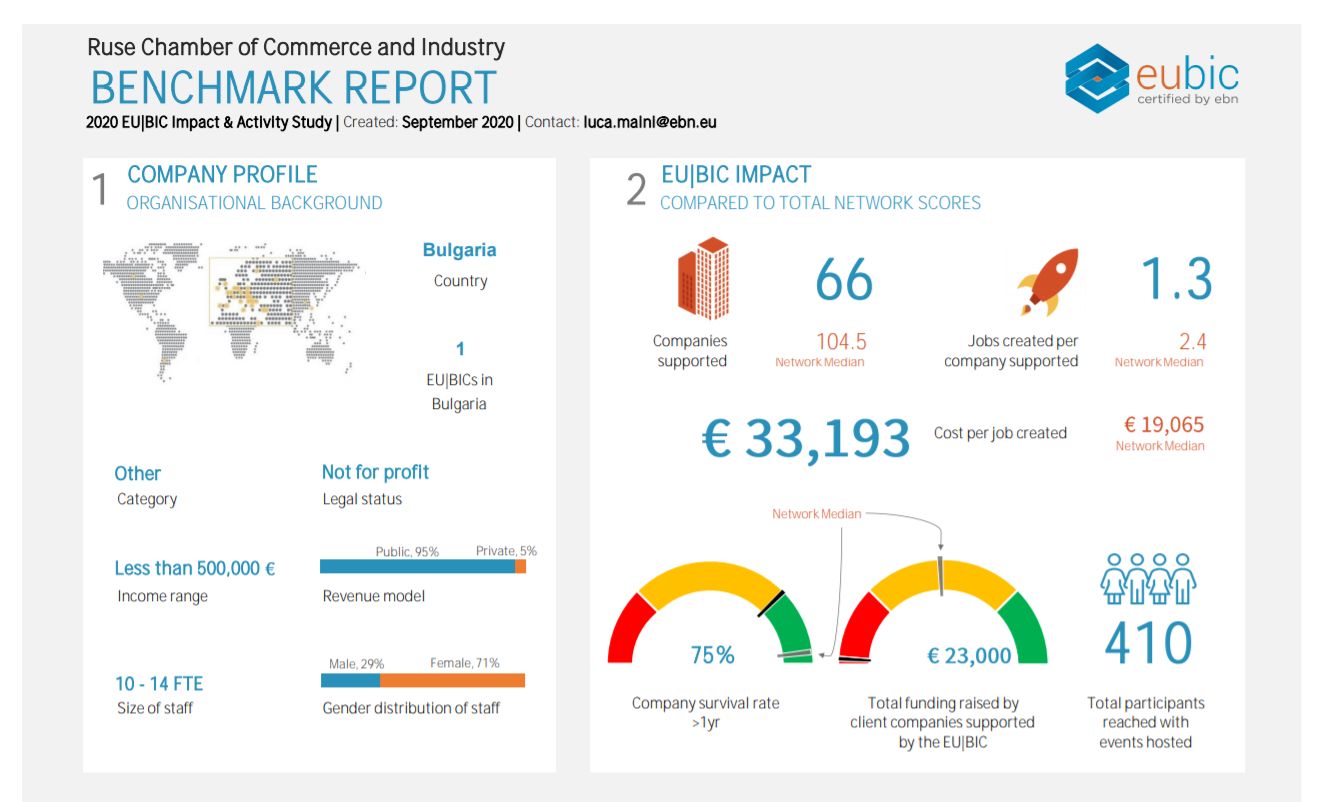Click the people group icon above 410
This screenshot has height=802, width=1327.
coord(1148,579)
